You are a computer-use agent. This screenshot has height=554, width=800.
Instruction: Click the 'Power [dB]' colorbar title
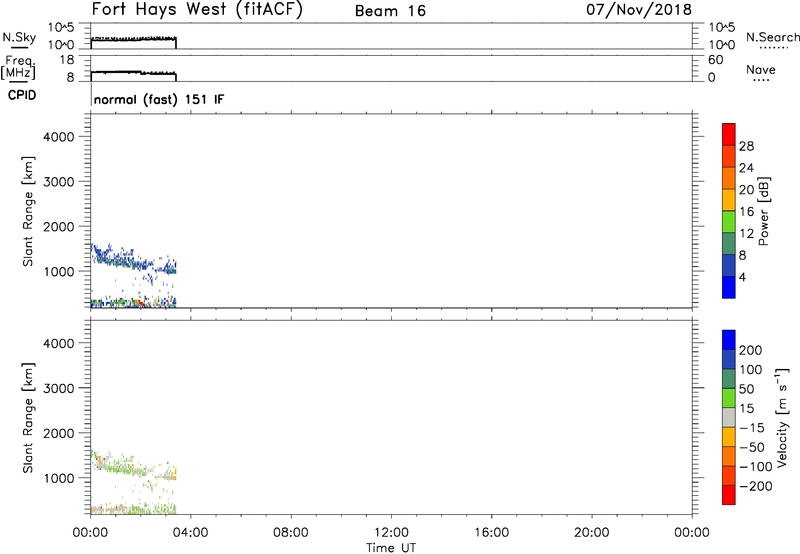764,211
